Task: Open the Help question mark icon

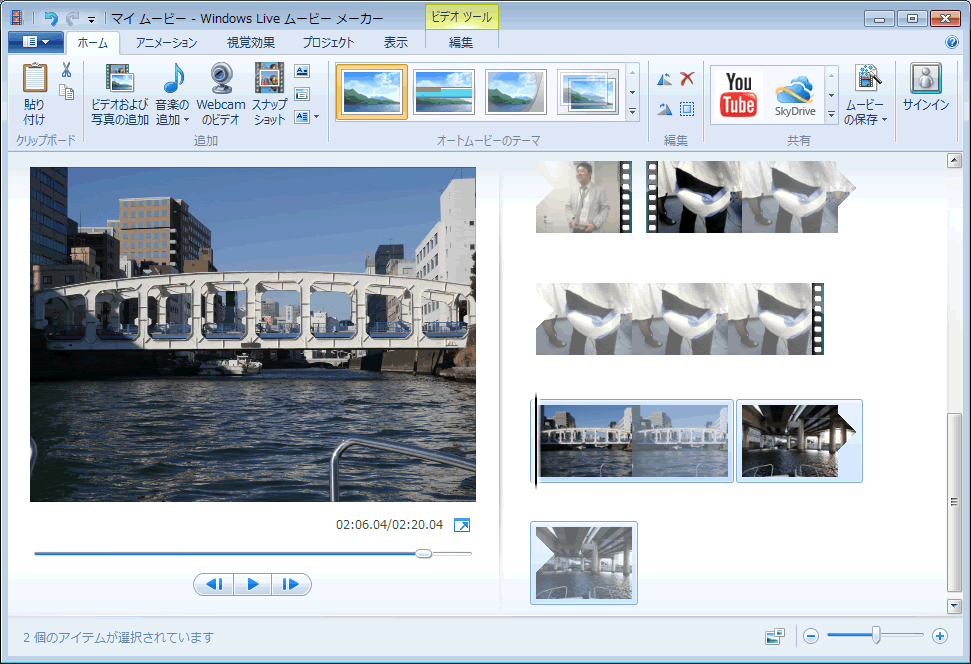Action: (x=952, y=42)
